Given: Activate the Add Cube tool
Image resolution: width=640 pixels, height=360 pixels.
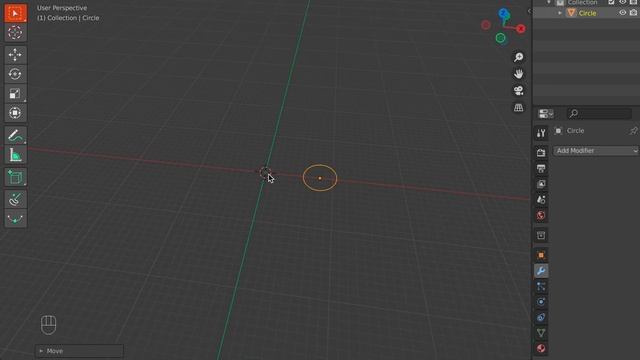Looking at the screenshot, I should tap(16, 178).
